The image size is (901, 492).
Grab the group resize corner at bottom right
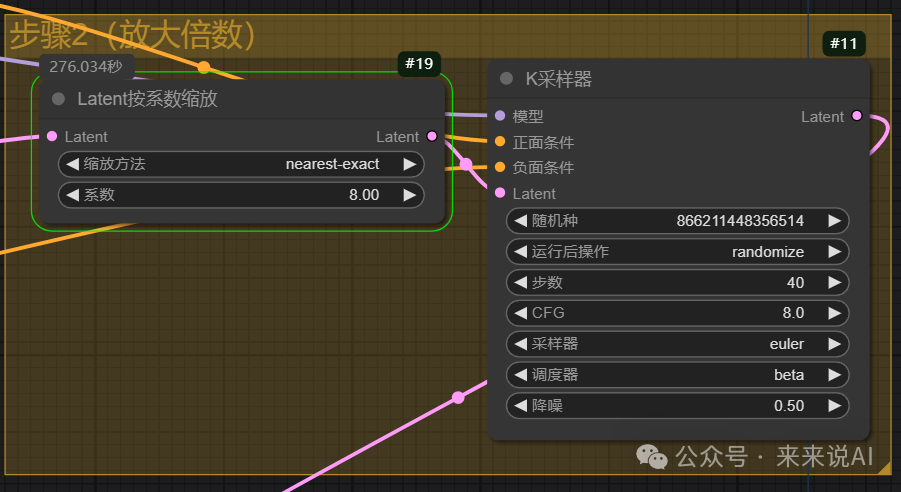tap(884, 468)
